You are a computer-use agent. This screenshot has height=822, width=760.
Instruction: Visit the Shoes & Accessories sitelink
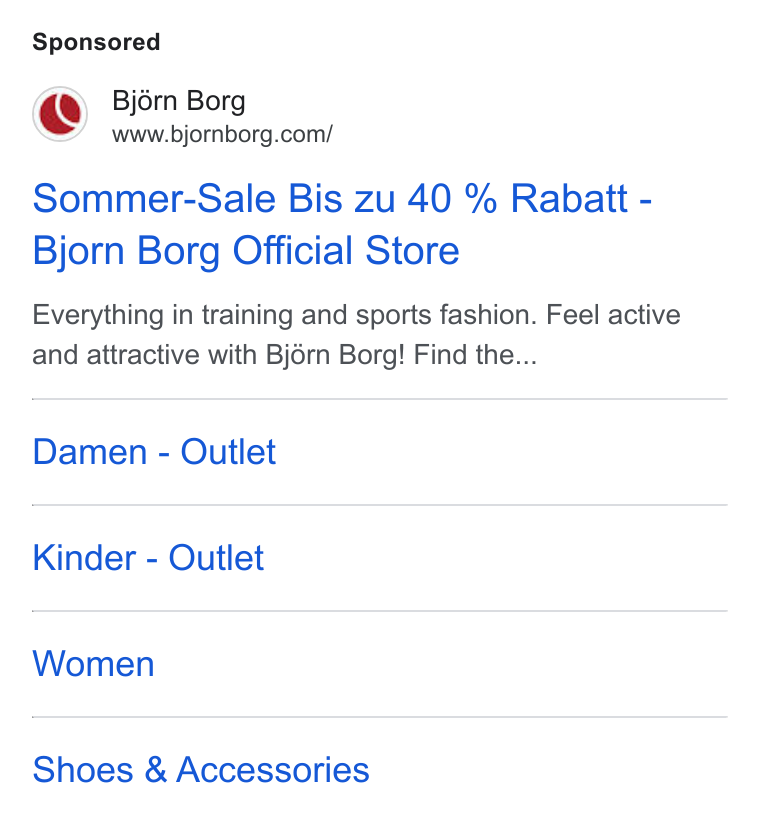[201, 770]
